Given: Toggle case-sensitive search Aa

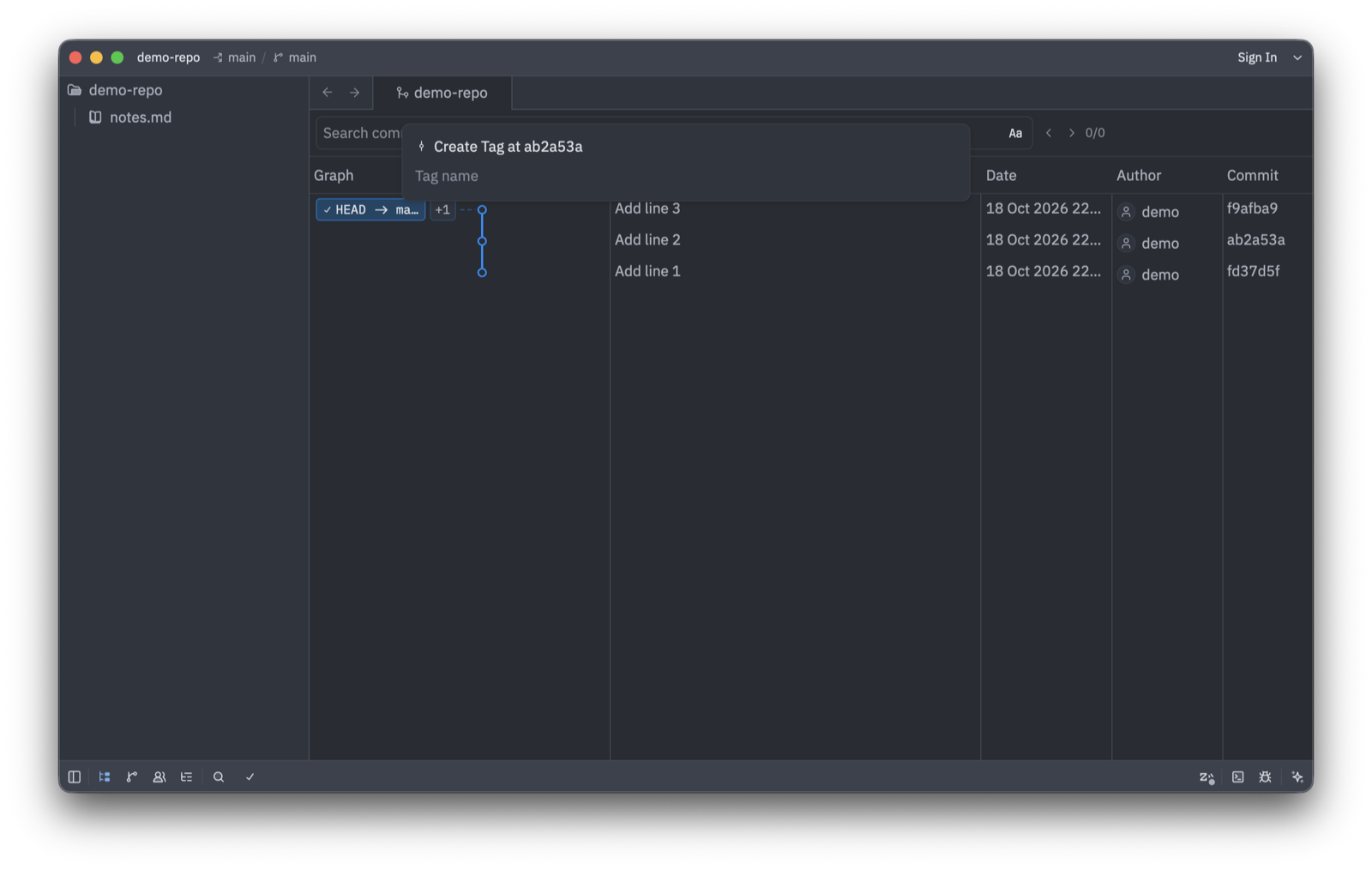Looking at the screenshot, I should [x=1015, y=133].
